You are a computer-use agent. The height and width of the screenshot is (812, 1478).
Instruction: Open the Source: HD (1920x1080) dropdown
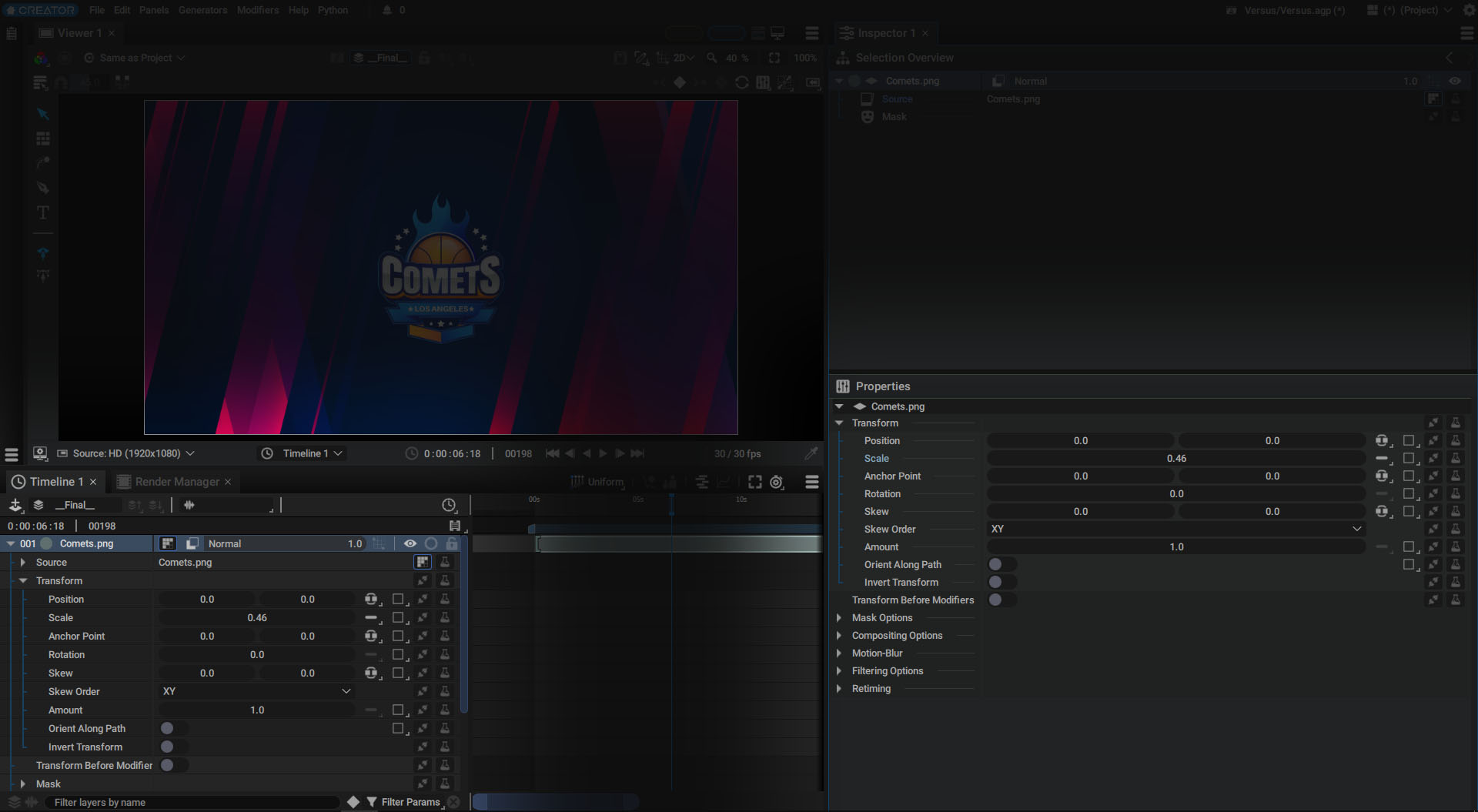[127, 453]
